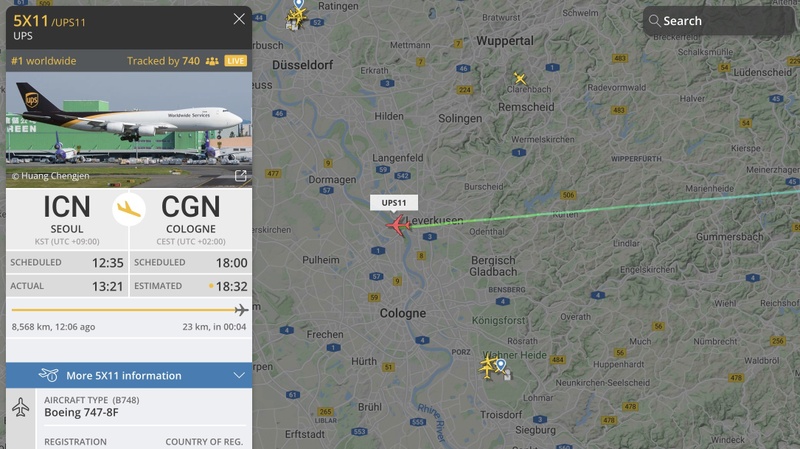Close the 5X11 flight panel

click(x=239, y=19)
